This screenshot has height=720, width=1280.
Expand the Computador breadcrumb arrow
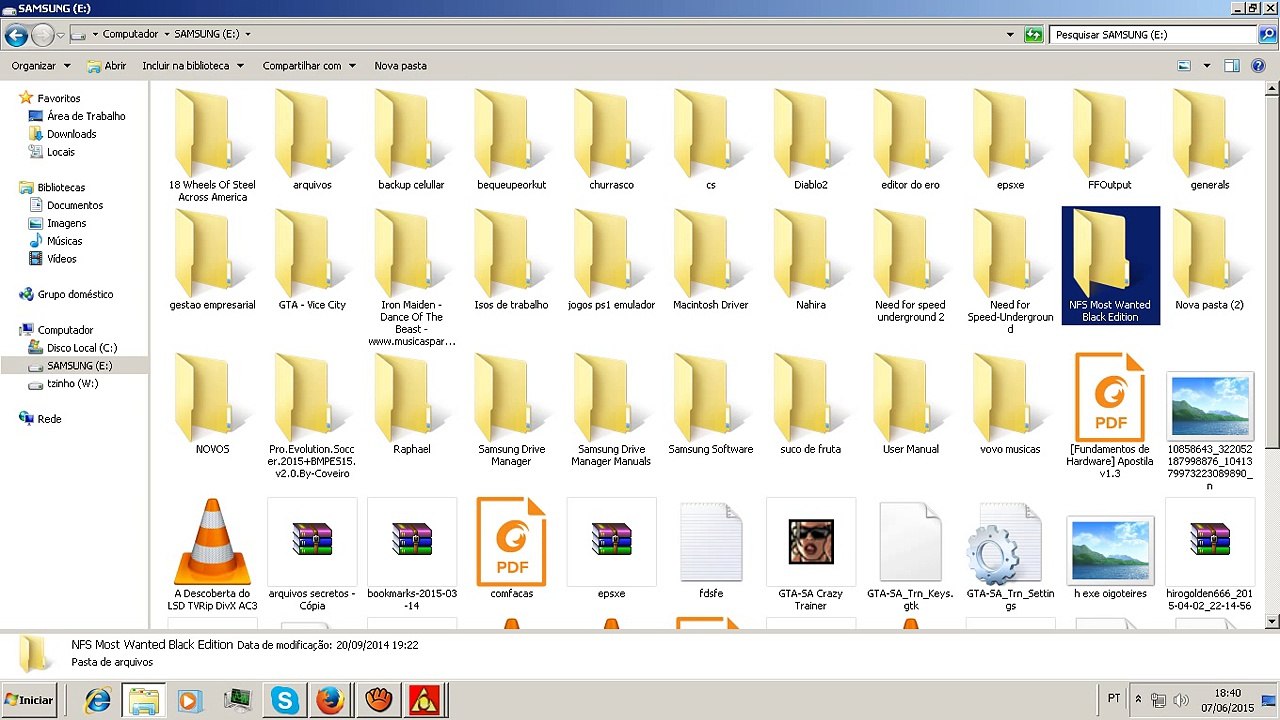pos(167,34)
